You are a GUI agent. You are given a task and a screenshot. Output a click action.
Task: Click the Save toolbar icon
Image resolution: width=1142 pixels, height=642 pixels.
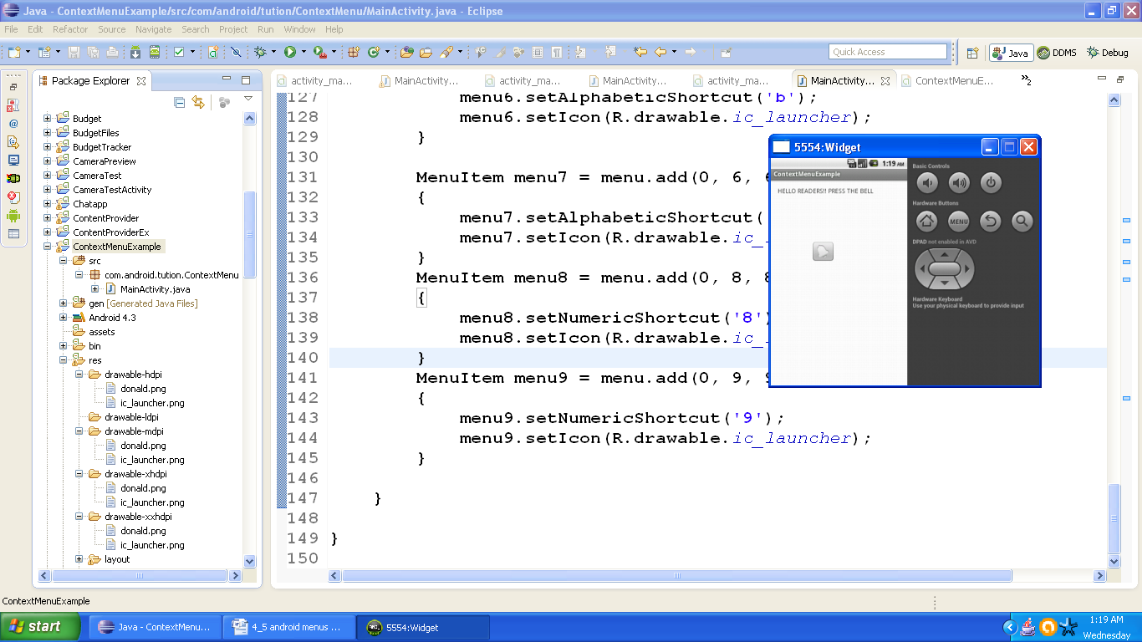pyautogui.click(x=74, y=52)
